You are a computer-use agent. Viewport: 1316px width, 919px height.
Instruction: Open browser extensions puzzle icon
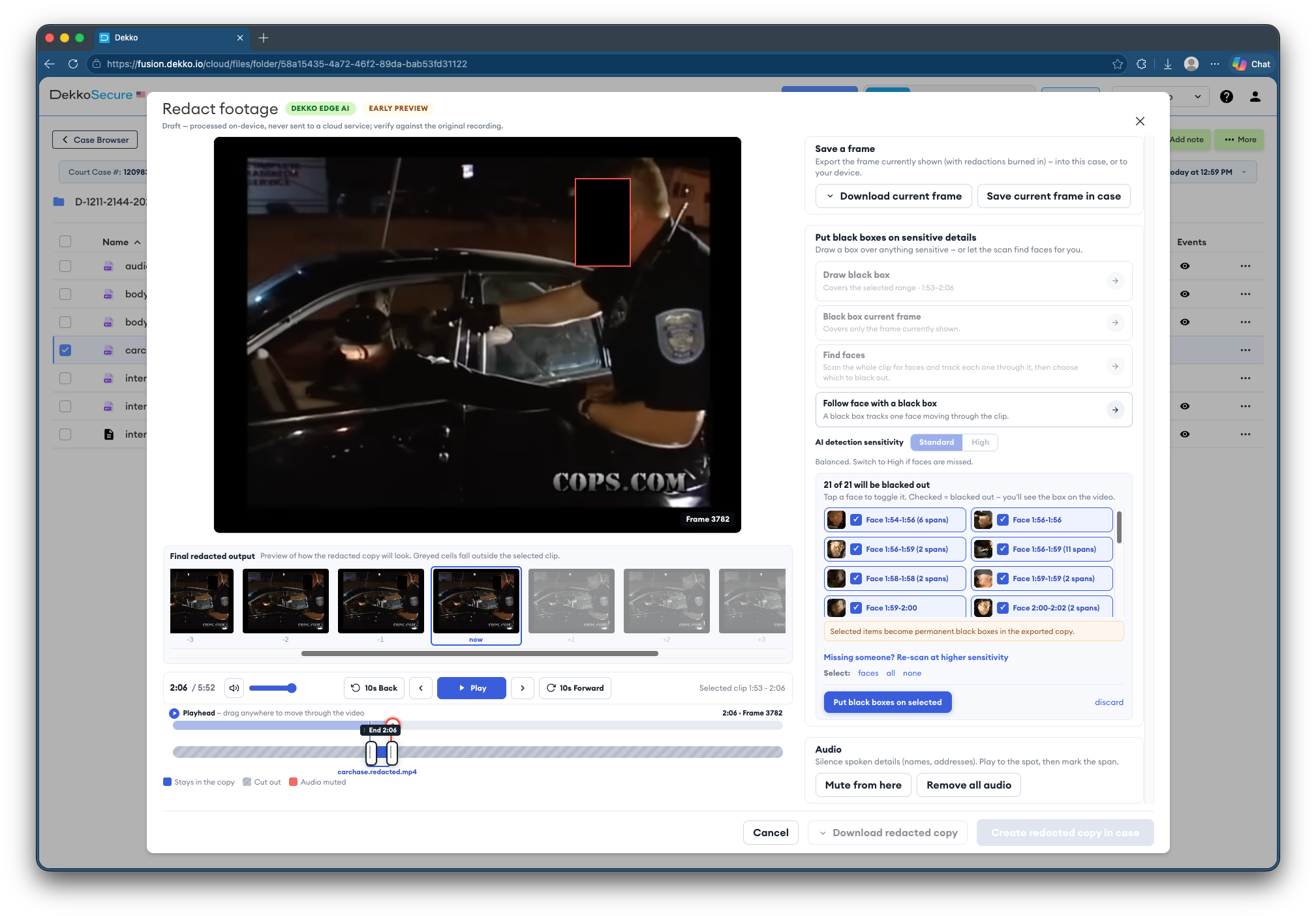tap(1141, 64)
